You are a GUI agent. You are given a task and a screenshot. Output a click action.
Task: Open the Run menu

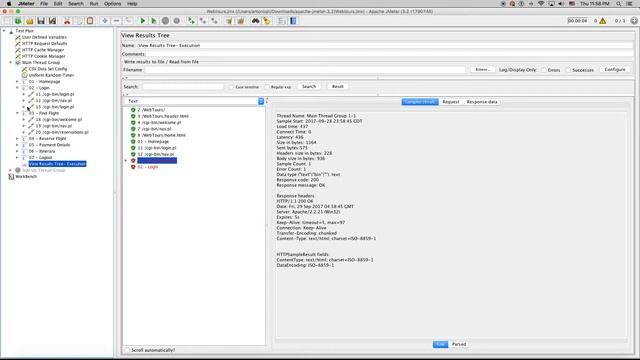(94, 4)
